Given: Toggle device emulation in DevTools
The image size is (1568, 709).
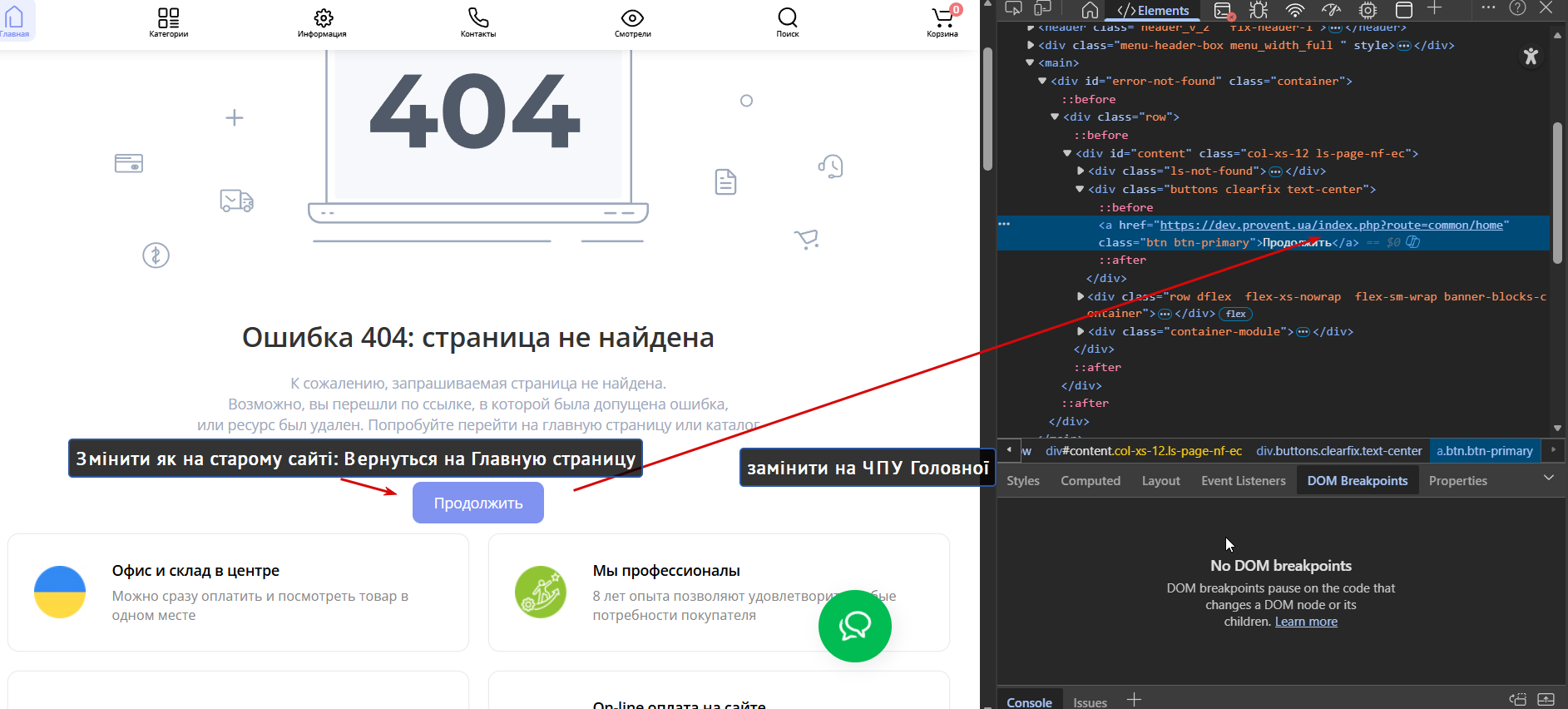Looking at the screenshot, I should point(1042,9).
